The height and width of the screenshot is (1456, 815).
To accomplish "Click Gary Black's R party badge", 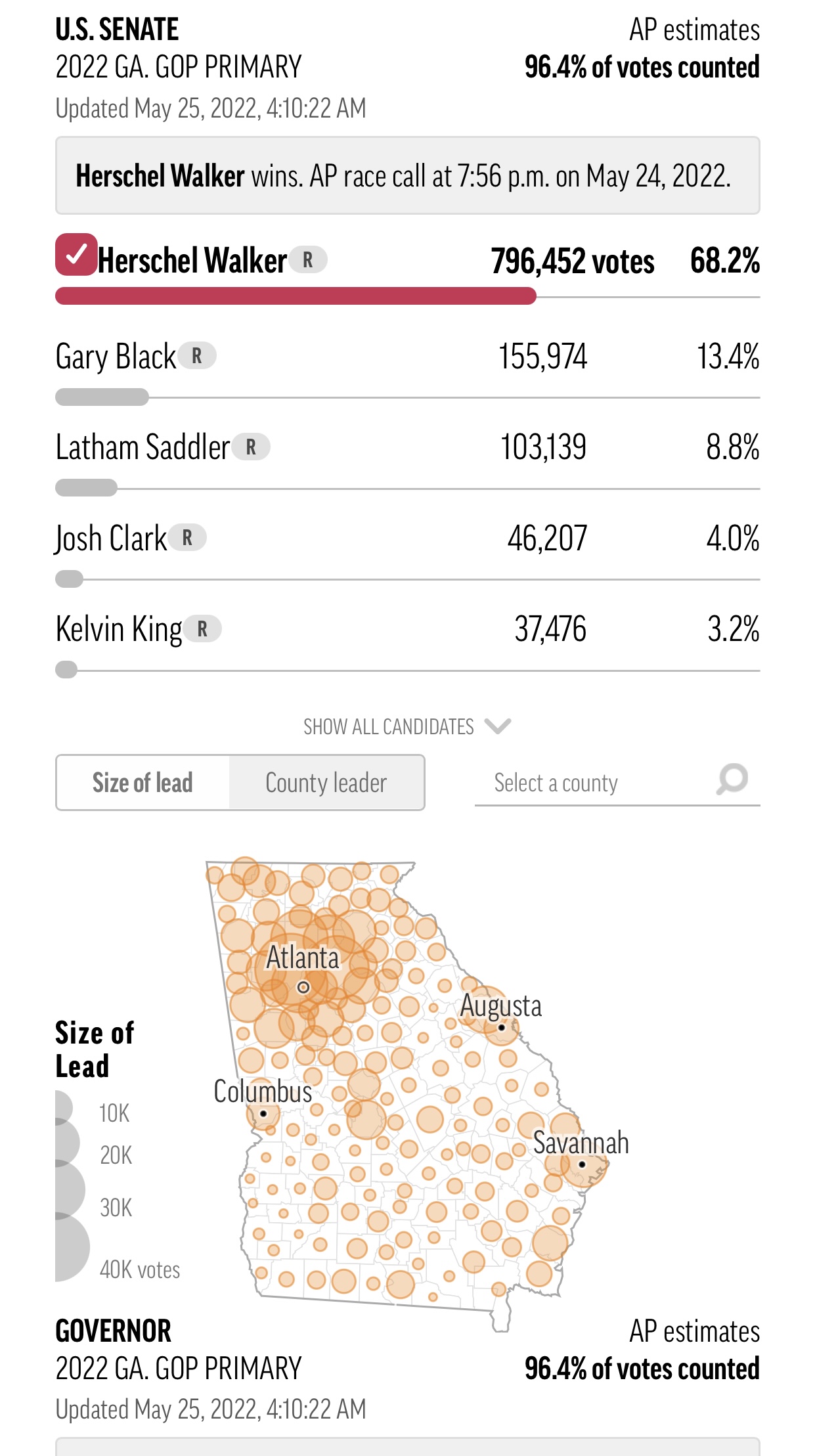I will coord(197,356).
